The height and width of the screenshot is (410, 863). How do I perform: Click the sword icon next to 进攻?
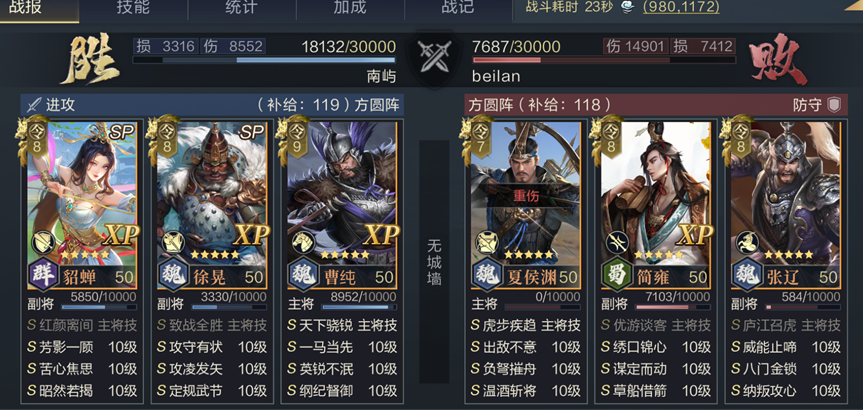pos(34,105)
